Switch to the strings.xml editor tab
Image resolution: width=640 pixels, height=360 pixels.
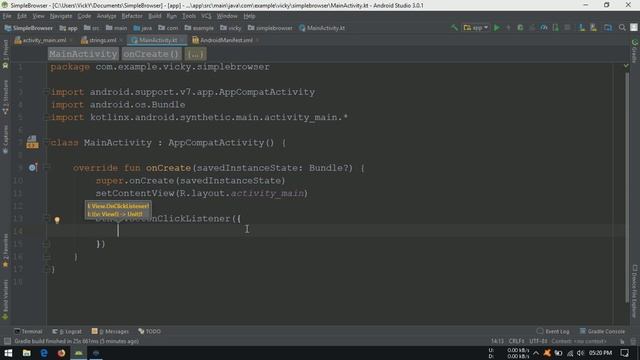coord(101,40)
